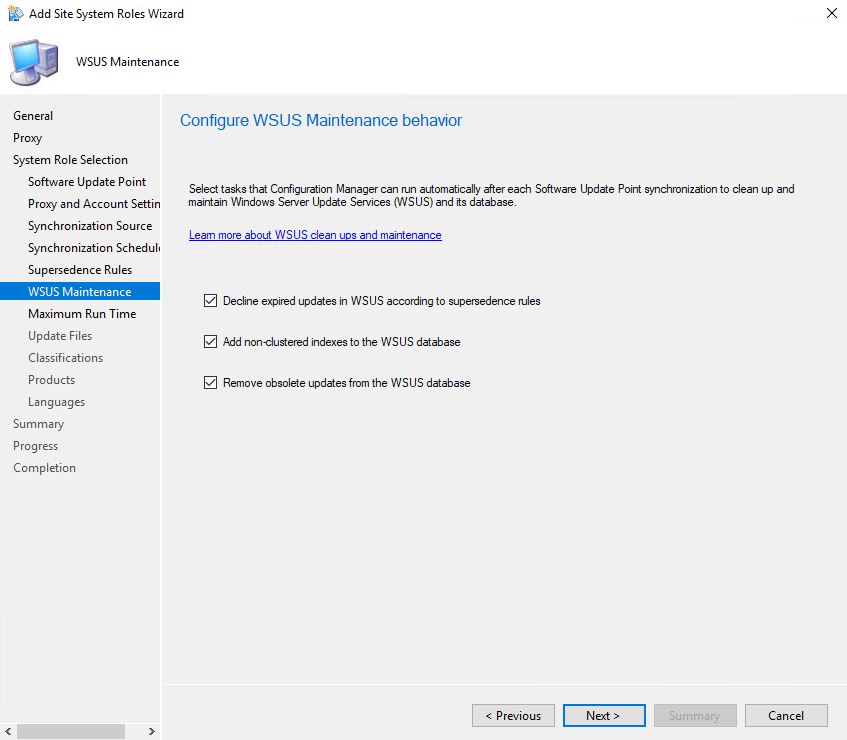Disable Remove obsolete updates from WSUS database
The width and height of the screenshot is (847, 740).
(x=210, y=382)
